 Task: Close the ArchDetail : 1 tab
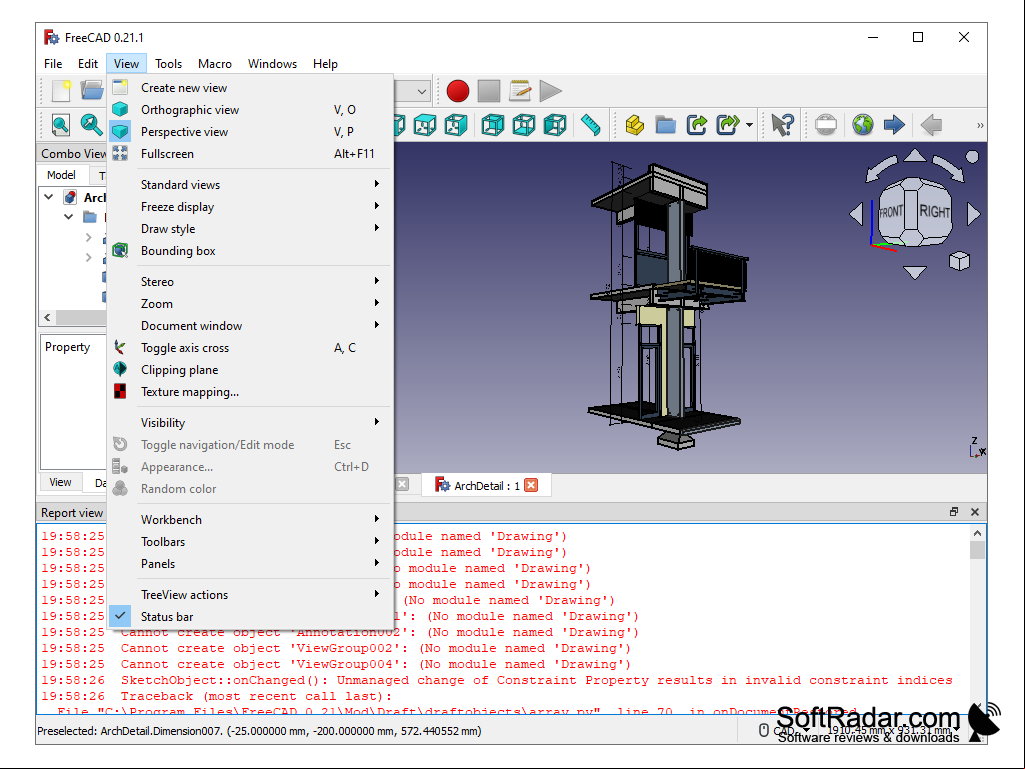coord(531,485)
